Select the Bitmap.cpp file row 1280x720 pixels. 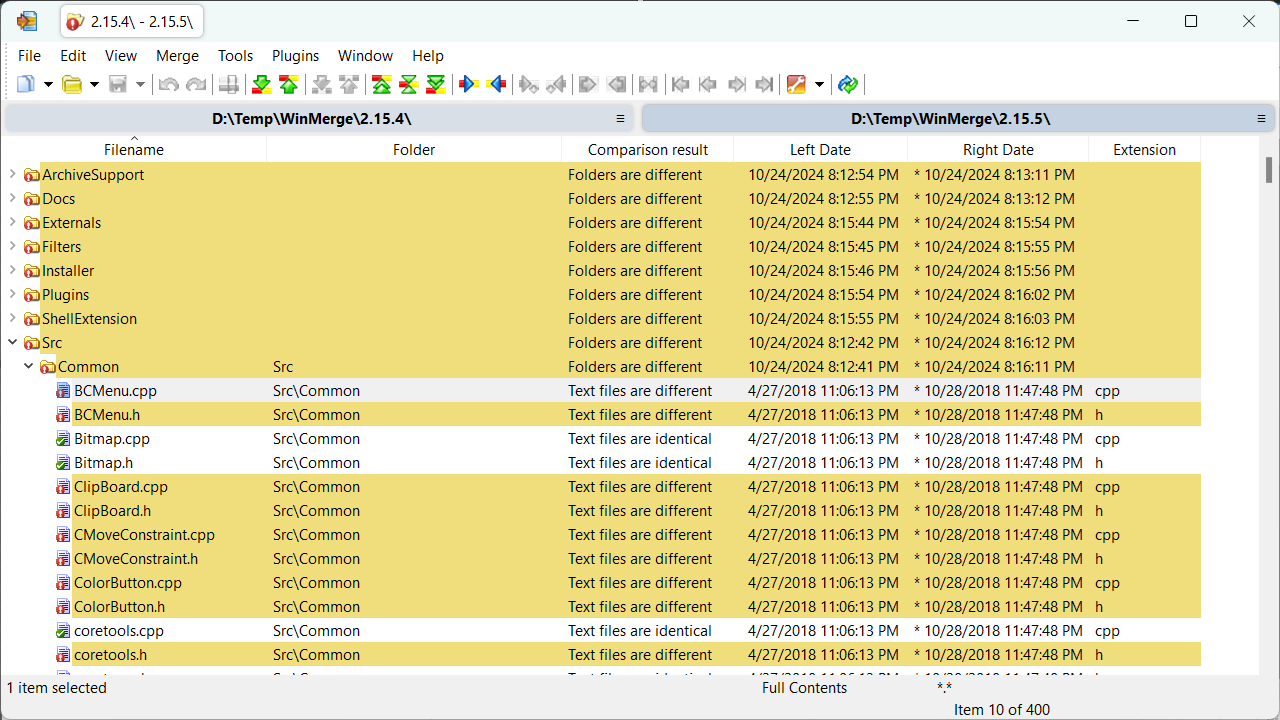110,438
